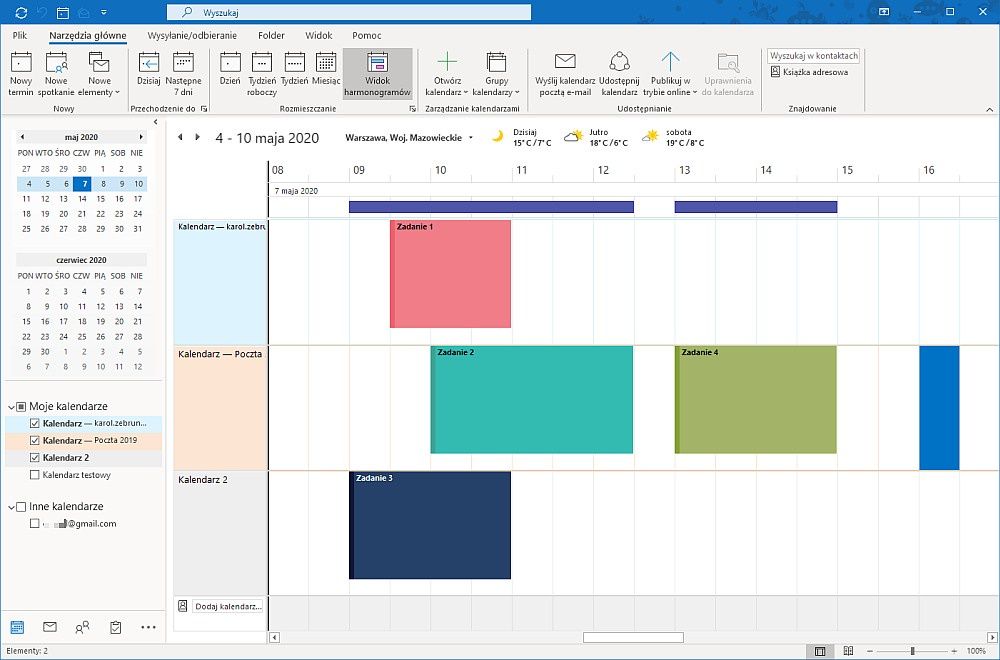
Task: Open the Folder tab
Action: [271, 35]
